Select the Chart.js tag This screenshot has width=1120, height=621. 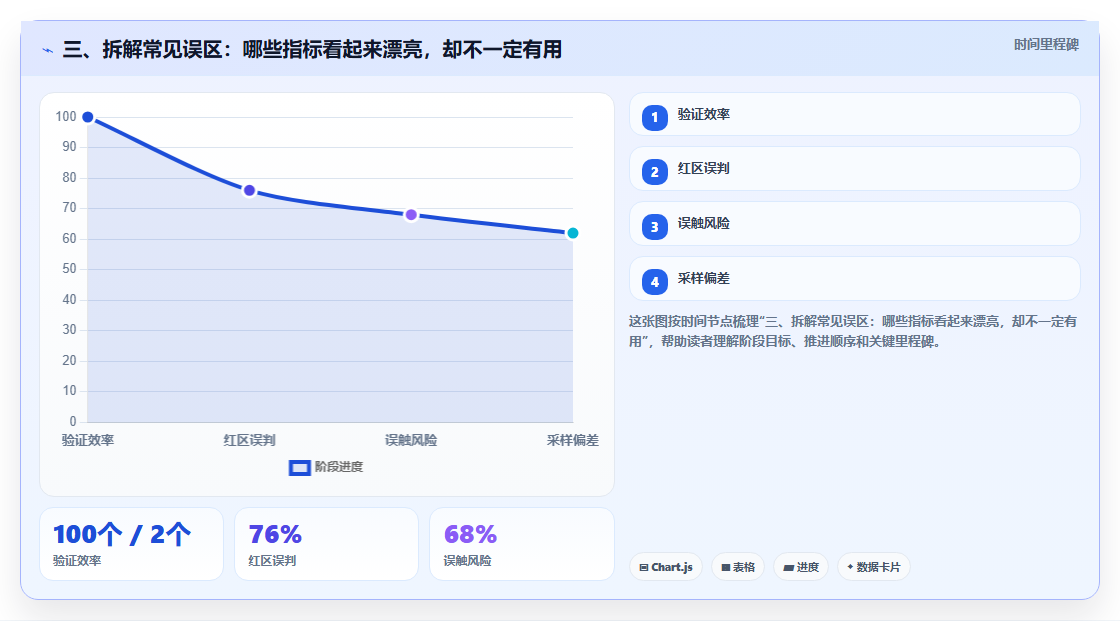pos(666,567)
